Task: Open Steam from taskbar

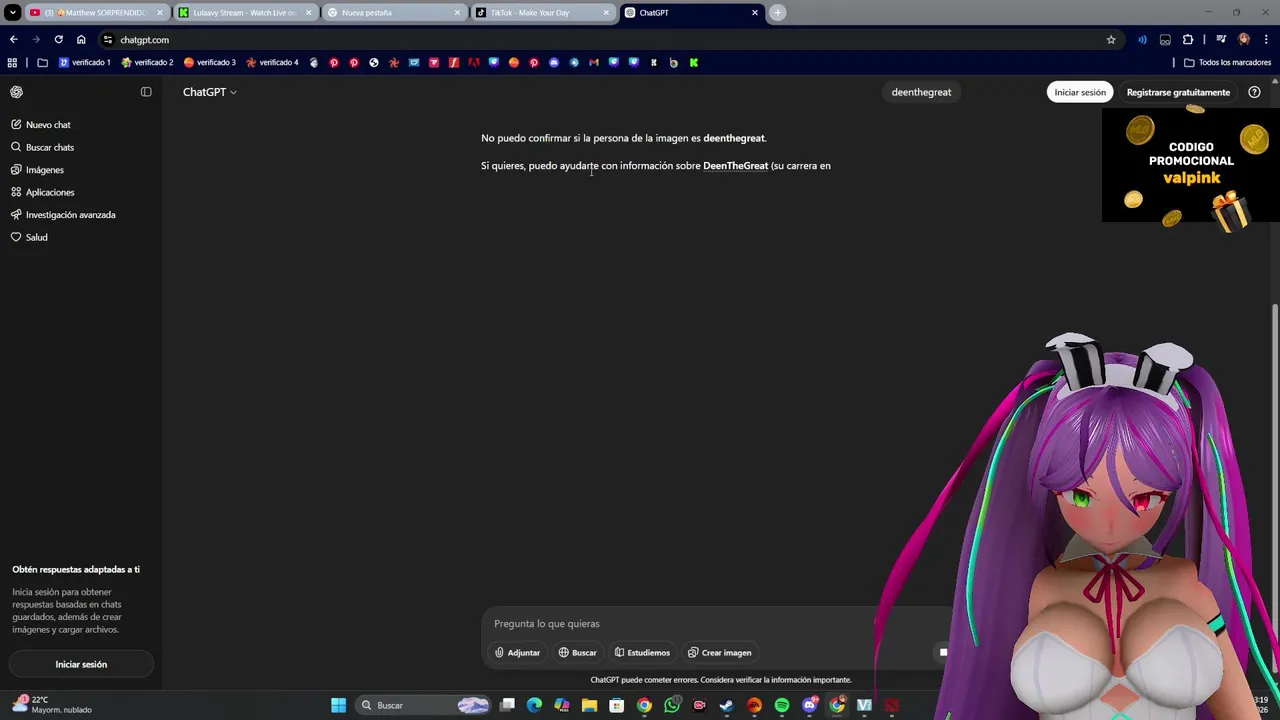Action: pyautogui.click(x=727, y=706)
